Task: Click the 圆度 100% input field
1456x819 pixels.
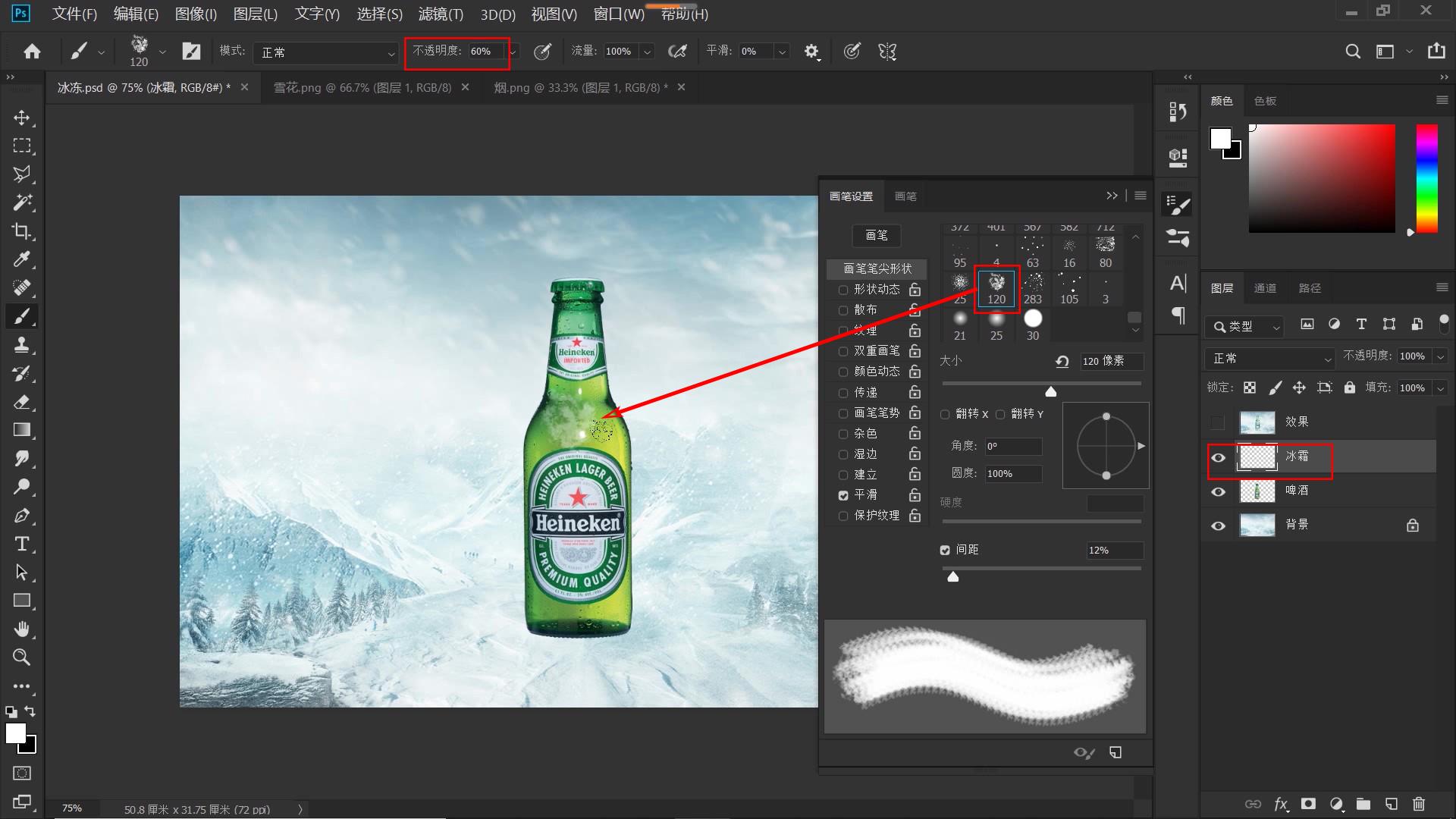Action: [1013, 474]
